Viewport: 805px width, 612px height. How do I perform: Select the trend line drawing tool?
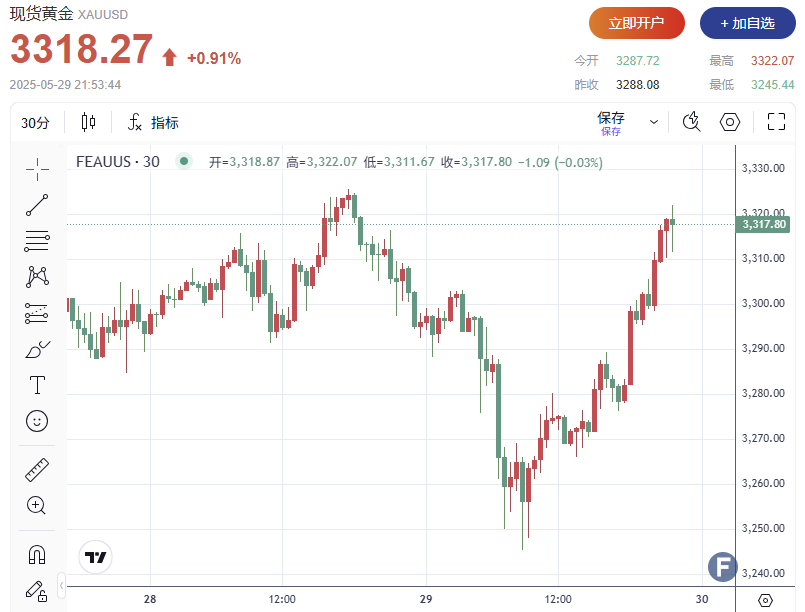(x=37, y=206)
